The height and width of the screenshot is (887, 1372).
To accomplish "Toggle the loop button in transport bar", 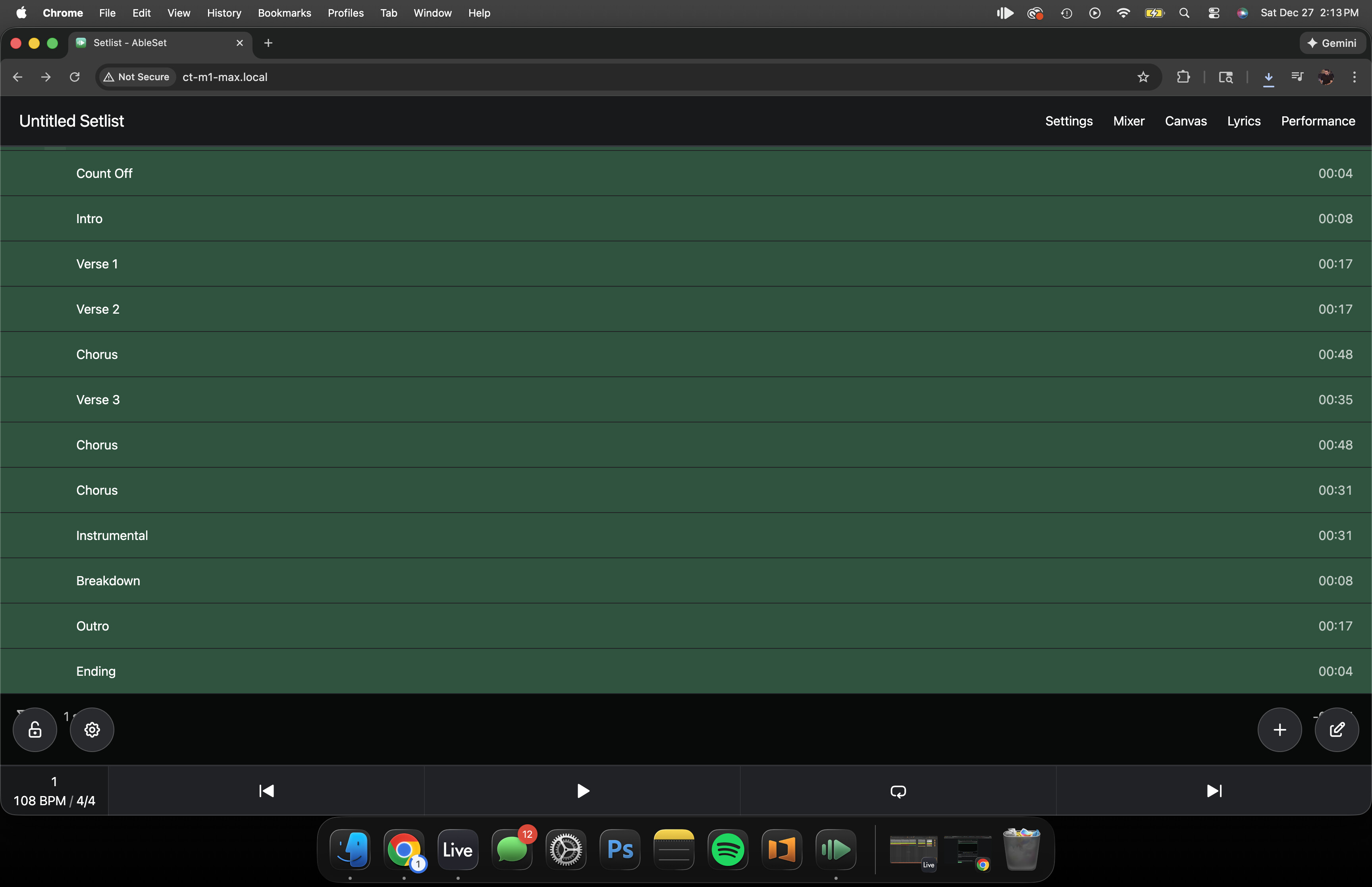I will (898, 791).
